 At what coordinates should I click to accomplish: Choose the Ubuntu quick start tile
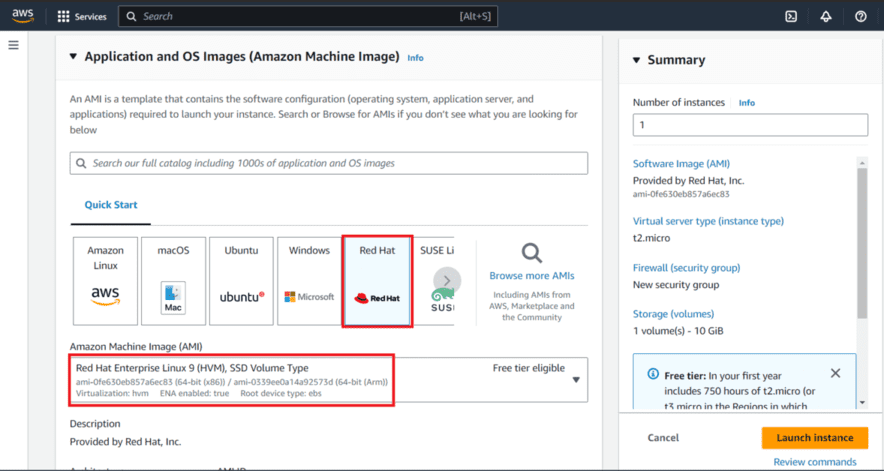[241, 281]
